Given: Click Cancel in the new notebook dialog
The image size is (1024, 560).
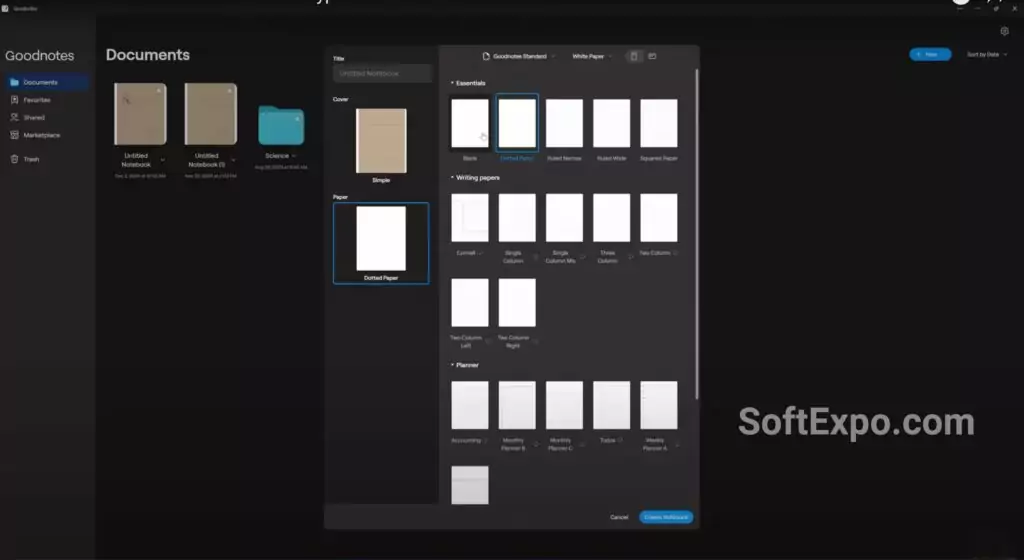Looking at the screenshot, I should pyautogui.click(x=619, y=518).
